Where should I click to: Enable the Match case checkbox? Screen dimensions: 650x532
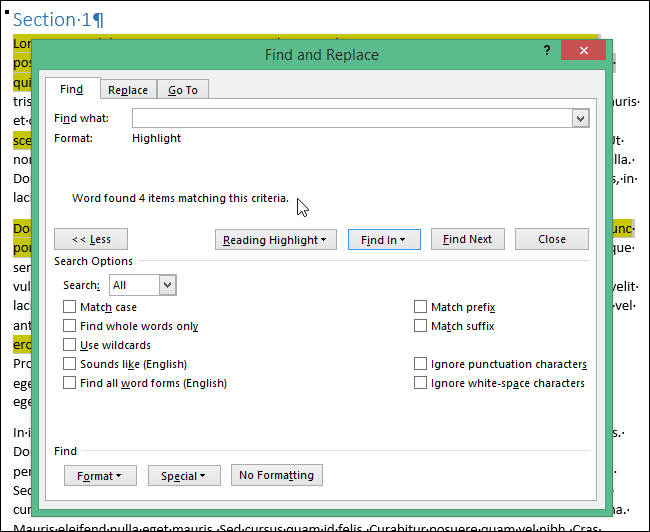(70, 307)
